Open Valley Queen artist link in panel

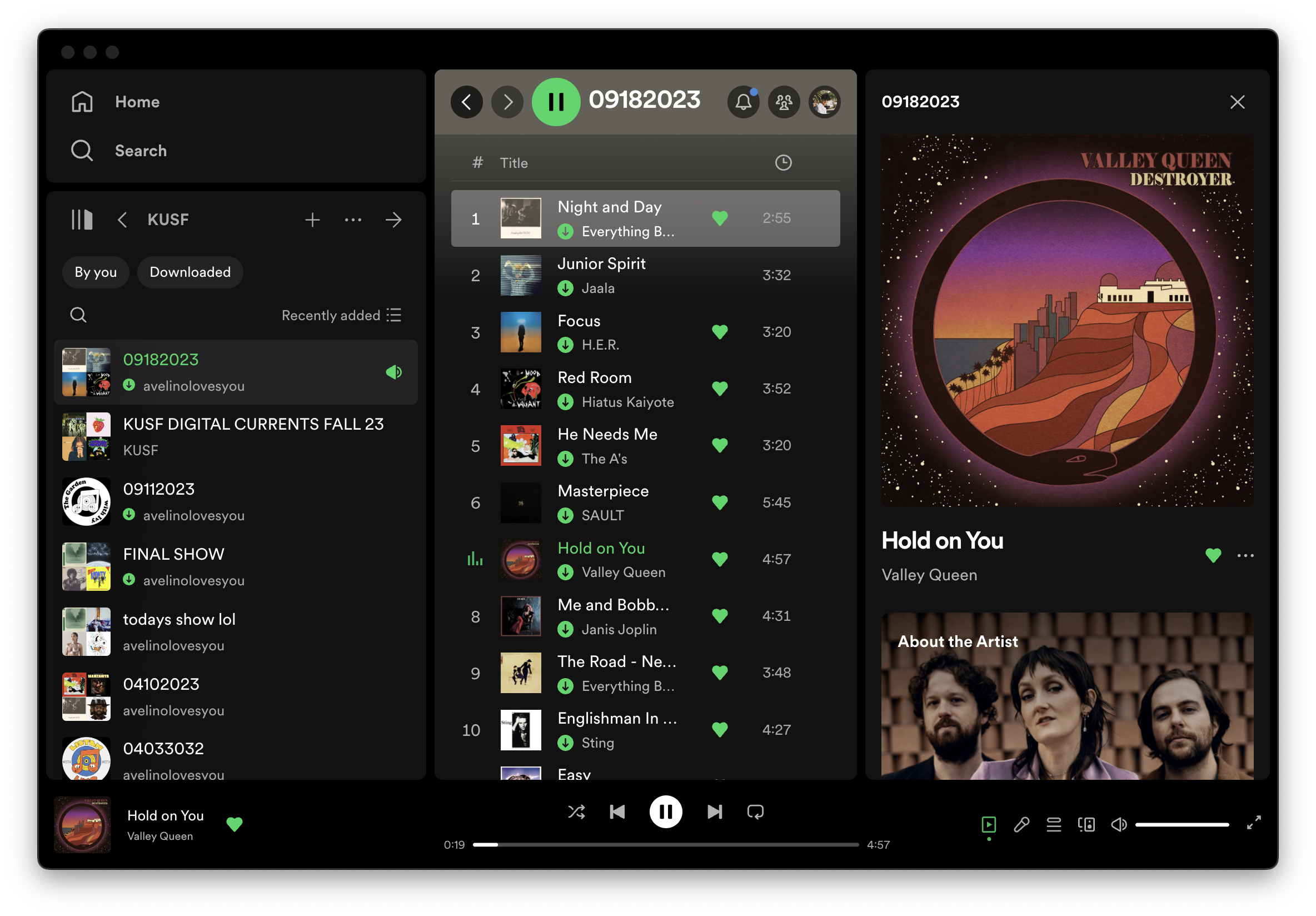[x=929, y=575]
